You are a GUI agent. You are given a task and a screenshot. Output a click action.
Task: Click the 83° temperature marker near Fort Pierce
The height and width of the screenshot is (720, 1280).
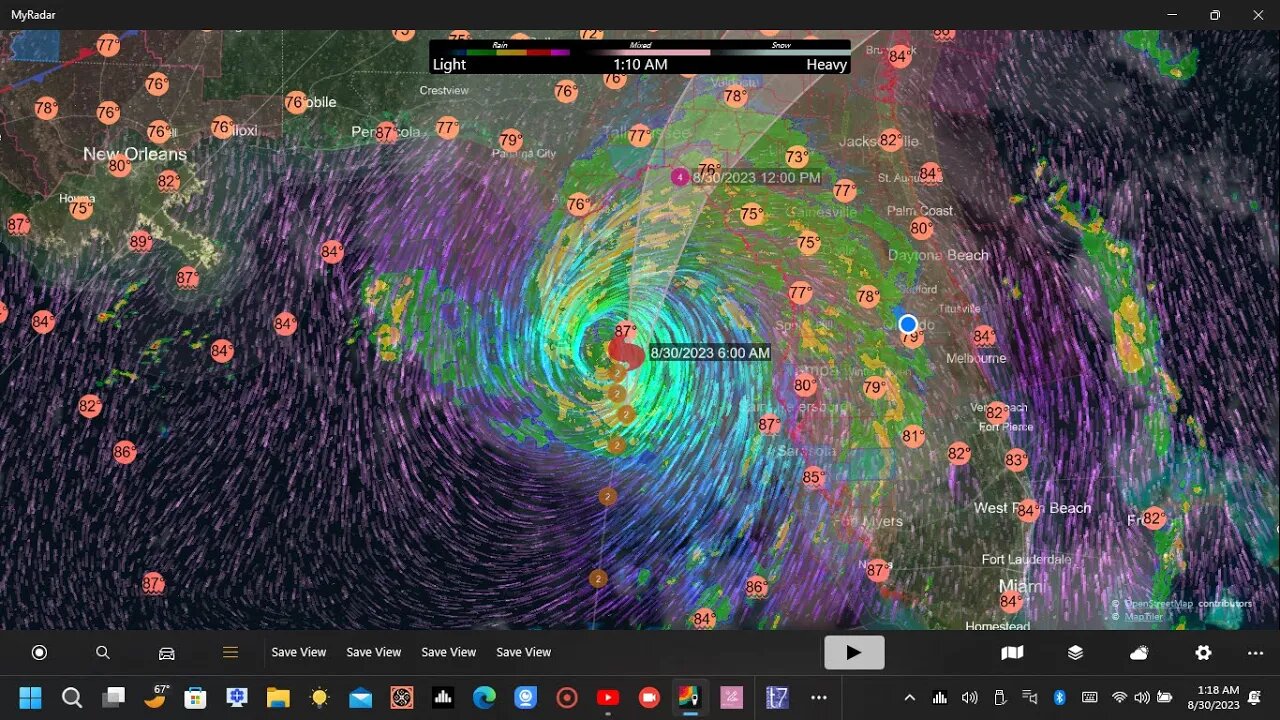(1016, 460)
